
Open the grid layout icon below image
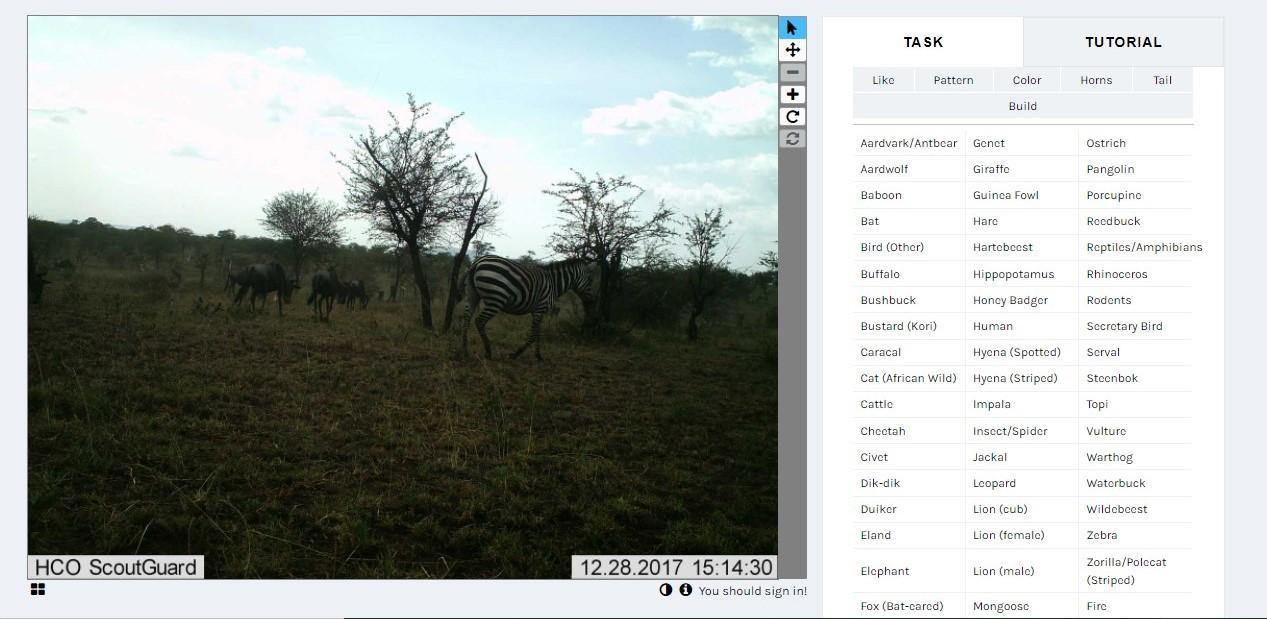(x=38, y=590)
